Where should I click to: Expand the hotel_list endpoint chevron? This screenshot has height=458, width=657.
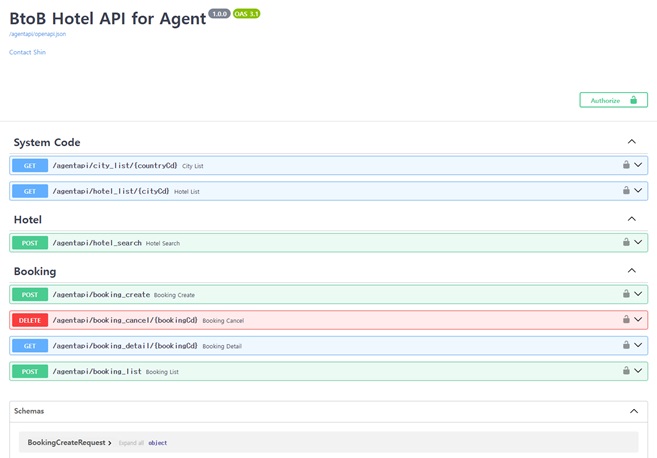pyautogui.click(x=638, y=190)
